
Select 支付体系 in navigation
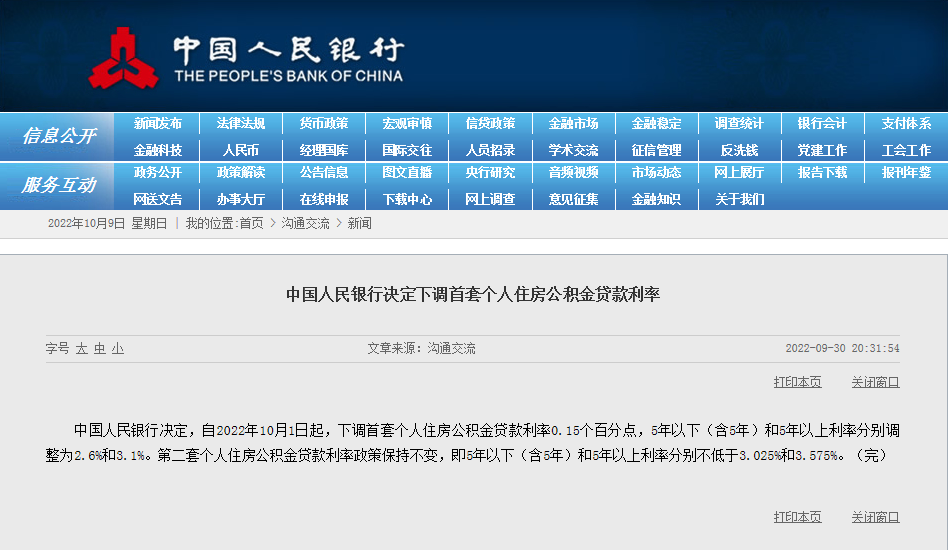pos(906,124)
